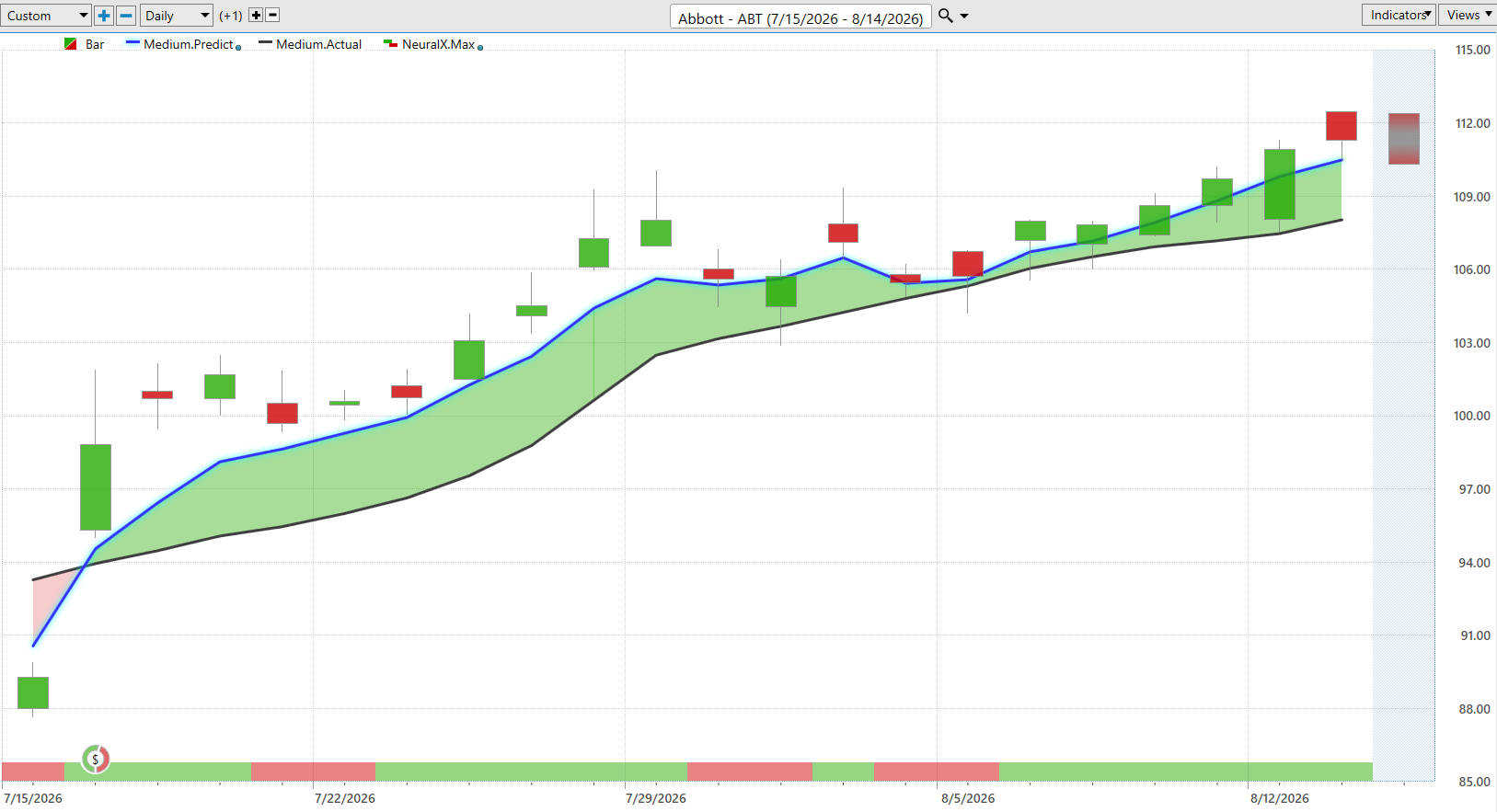Open the Views menu
Viewport: 1497px width, 812px height.
[x=1468, y=15]
